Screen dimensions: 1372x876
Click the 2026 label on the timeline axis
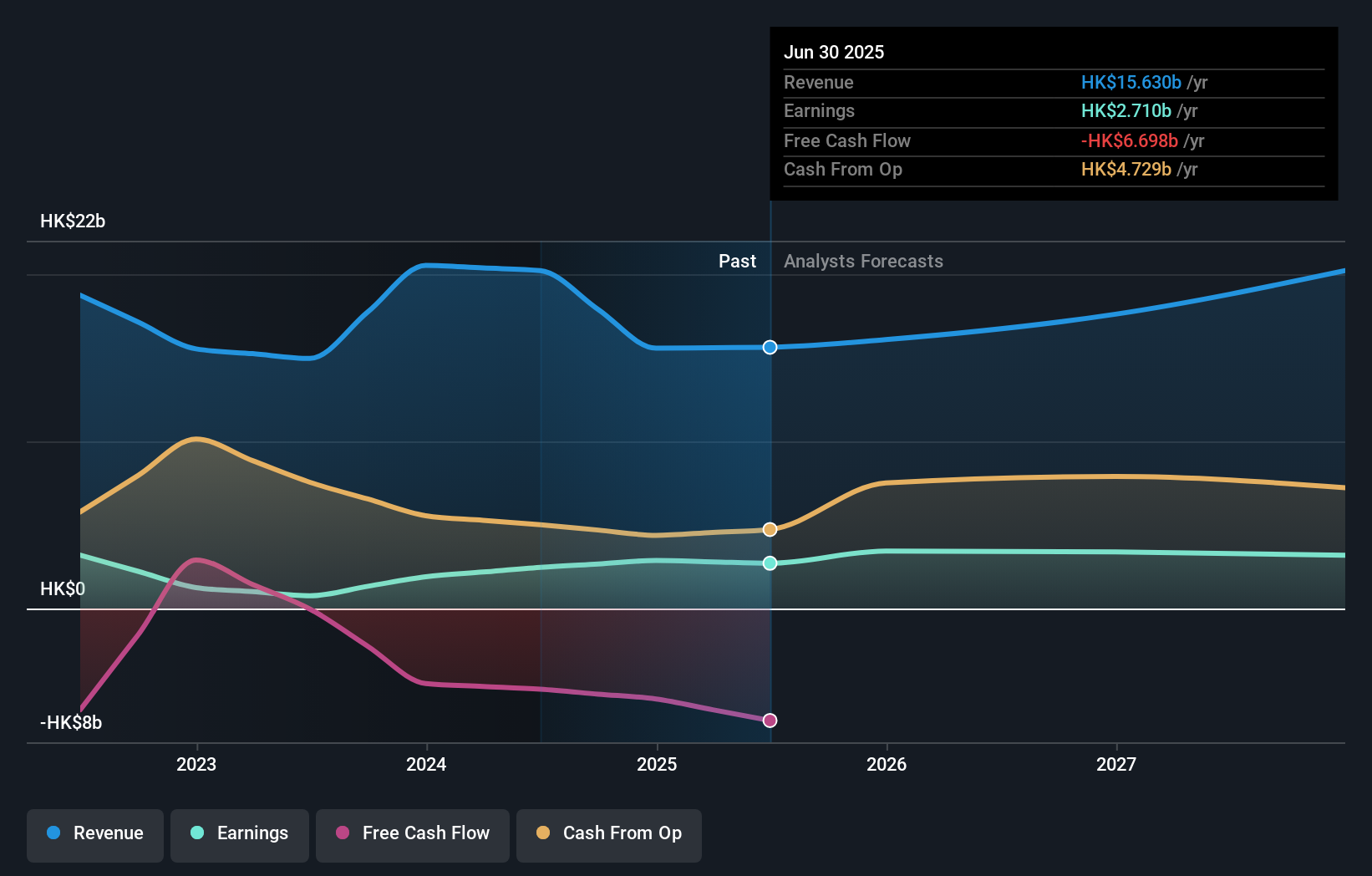point(888,763)
